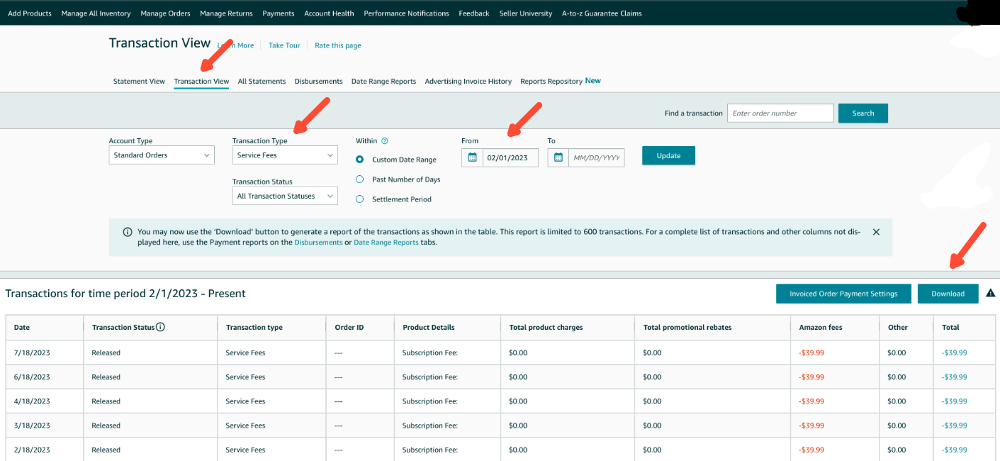This screenshot has height=461, width=1000.
Task: Click the Update button
Action: tap(668, 156)
